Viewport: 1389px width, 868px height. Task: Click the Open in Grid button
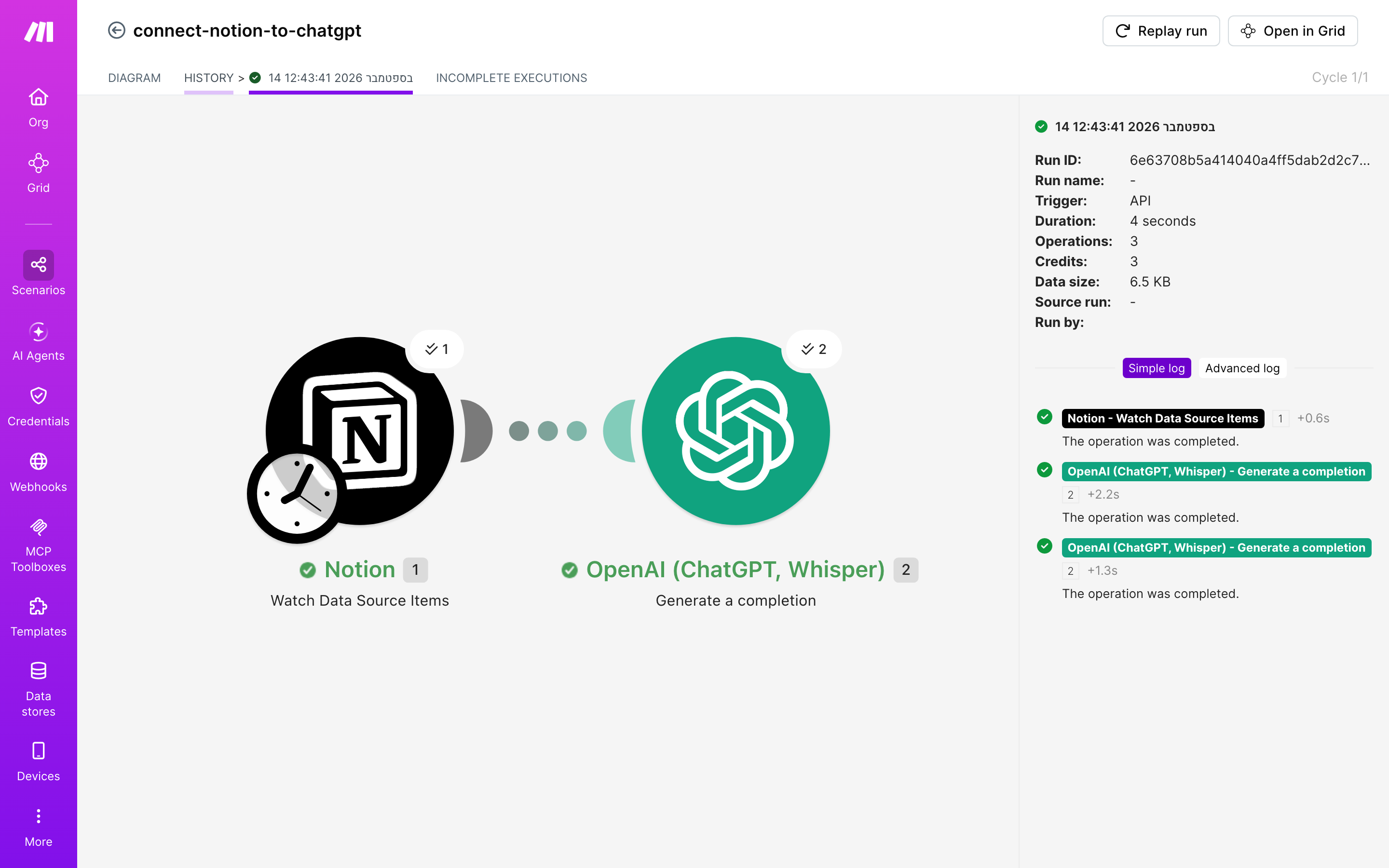click(1293, 31)
